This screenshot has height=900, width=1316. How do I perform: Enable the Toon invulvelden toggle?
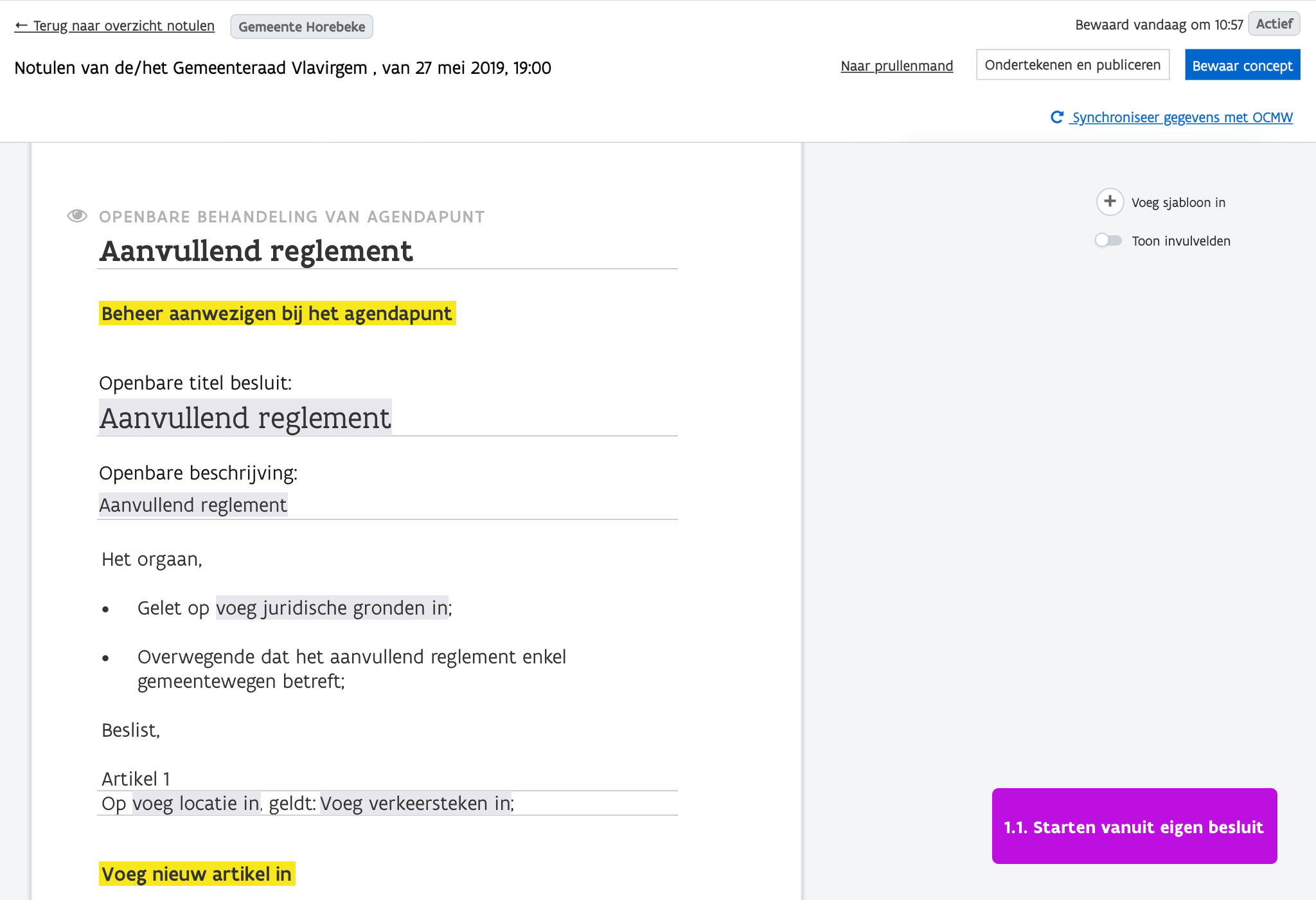click(x=1108, y=240)
